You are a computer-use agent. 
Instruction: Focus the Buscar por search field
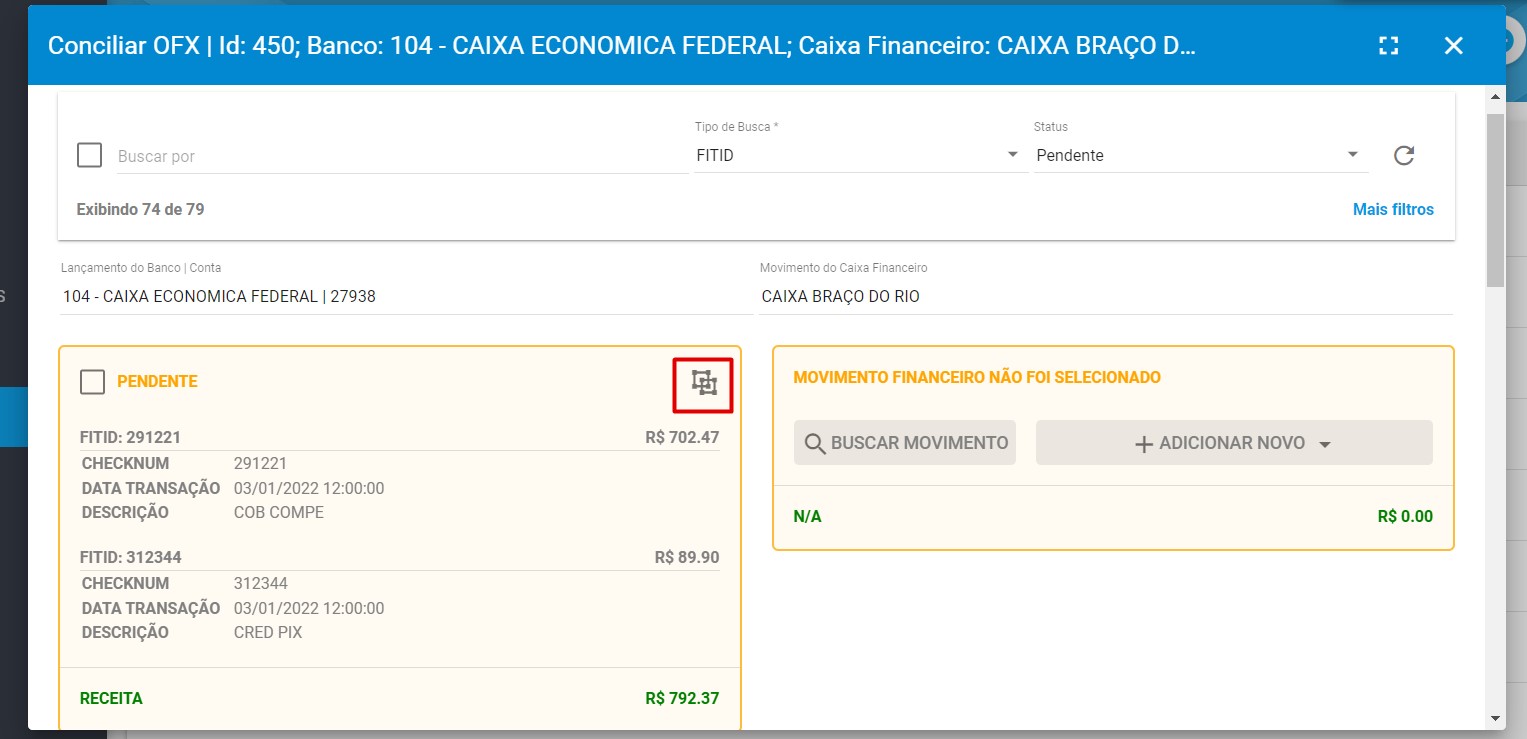[x=400, y=156]
